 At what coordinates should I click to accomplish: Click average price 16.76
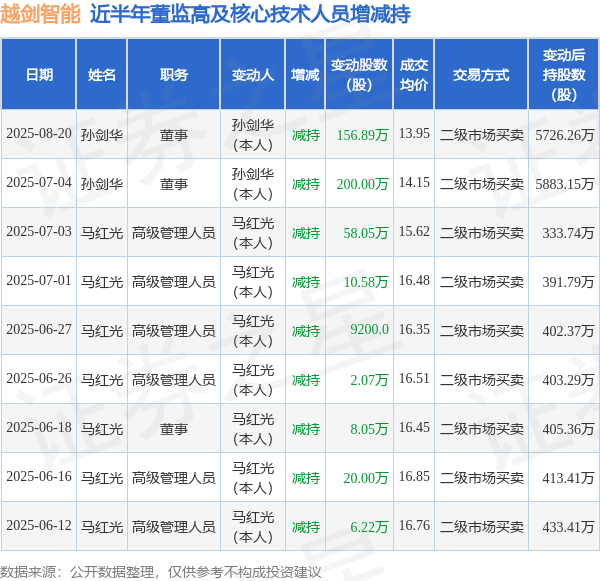click(414, 526)
